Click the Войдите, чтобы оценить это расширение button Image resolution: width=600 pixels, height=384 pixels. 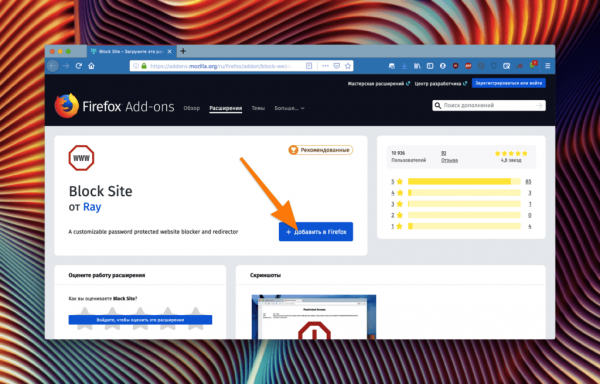[x=140, y=320]
